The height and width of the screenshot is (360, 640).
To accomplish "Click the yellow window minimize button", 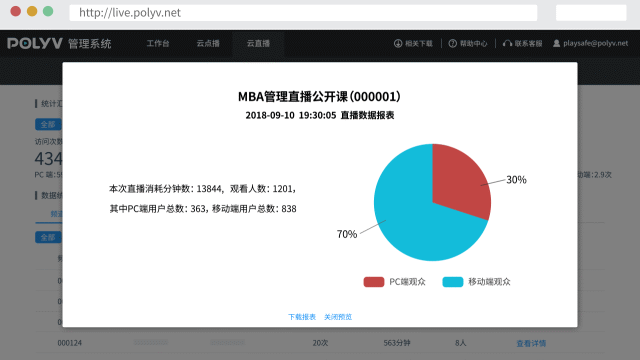I will [x=32, y=11].
